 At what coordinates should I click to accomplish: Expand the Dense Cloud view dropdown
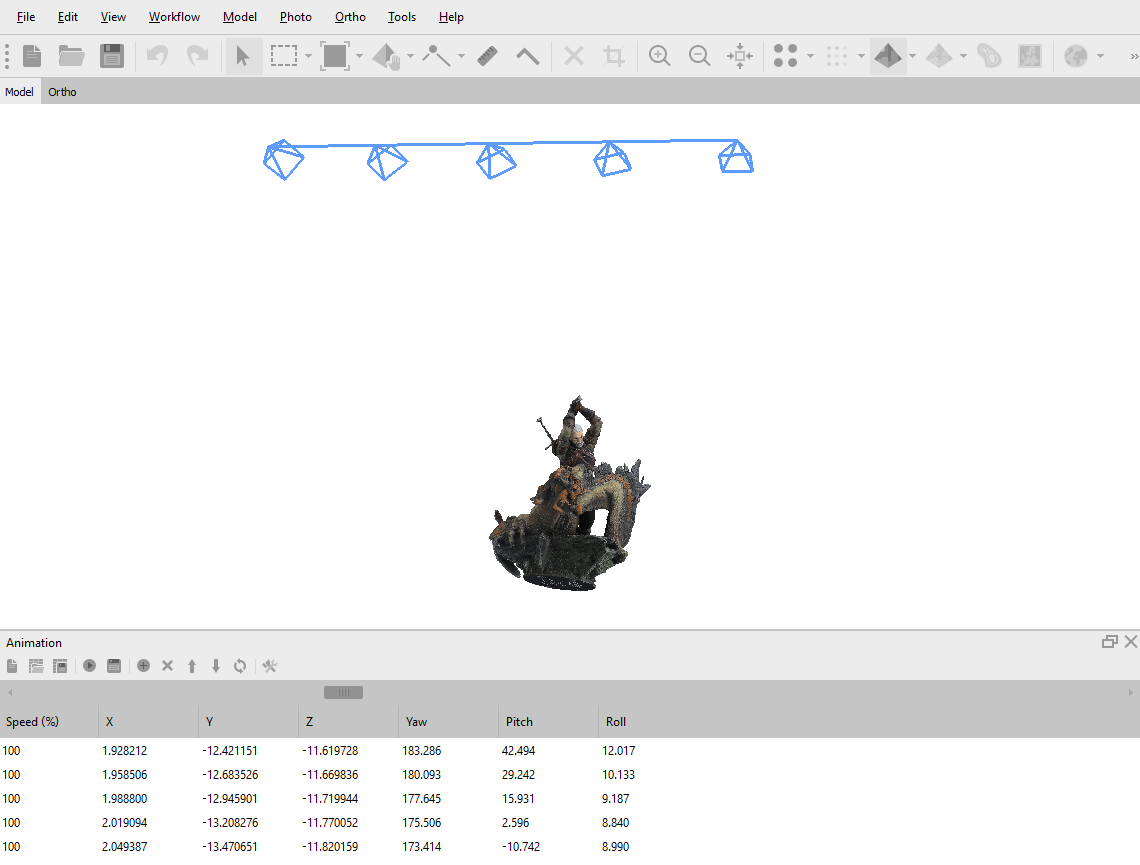862,56
